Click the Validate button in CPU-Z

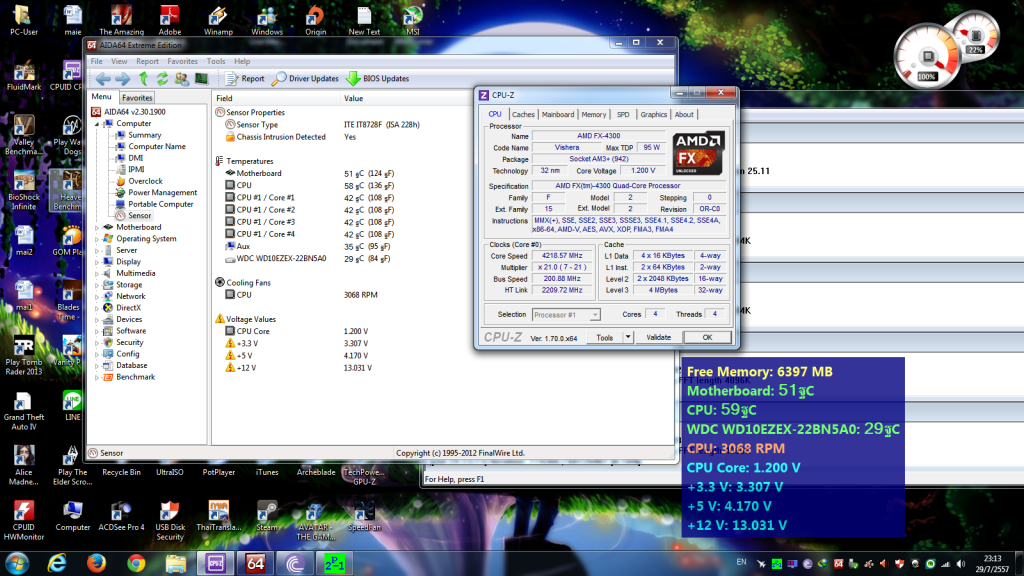click(658, 338)
